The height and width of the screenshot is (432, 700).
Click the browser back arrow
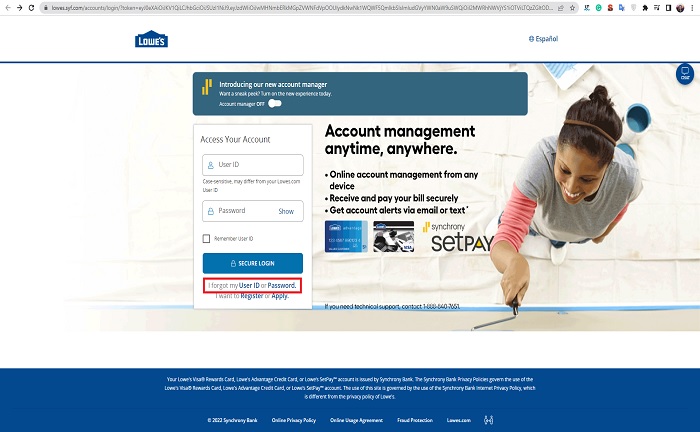pos(8,8)
